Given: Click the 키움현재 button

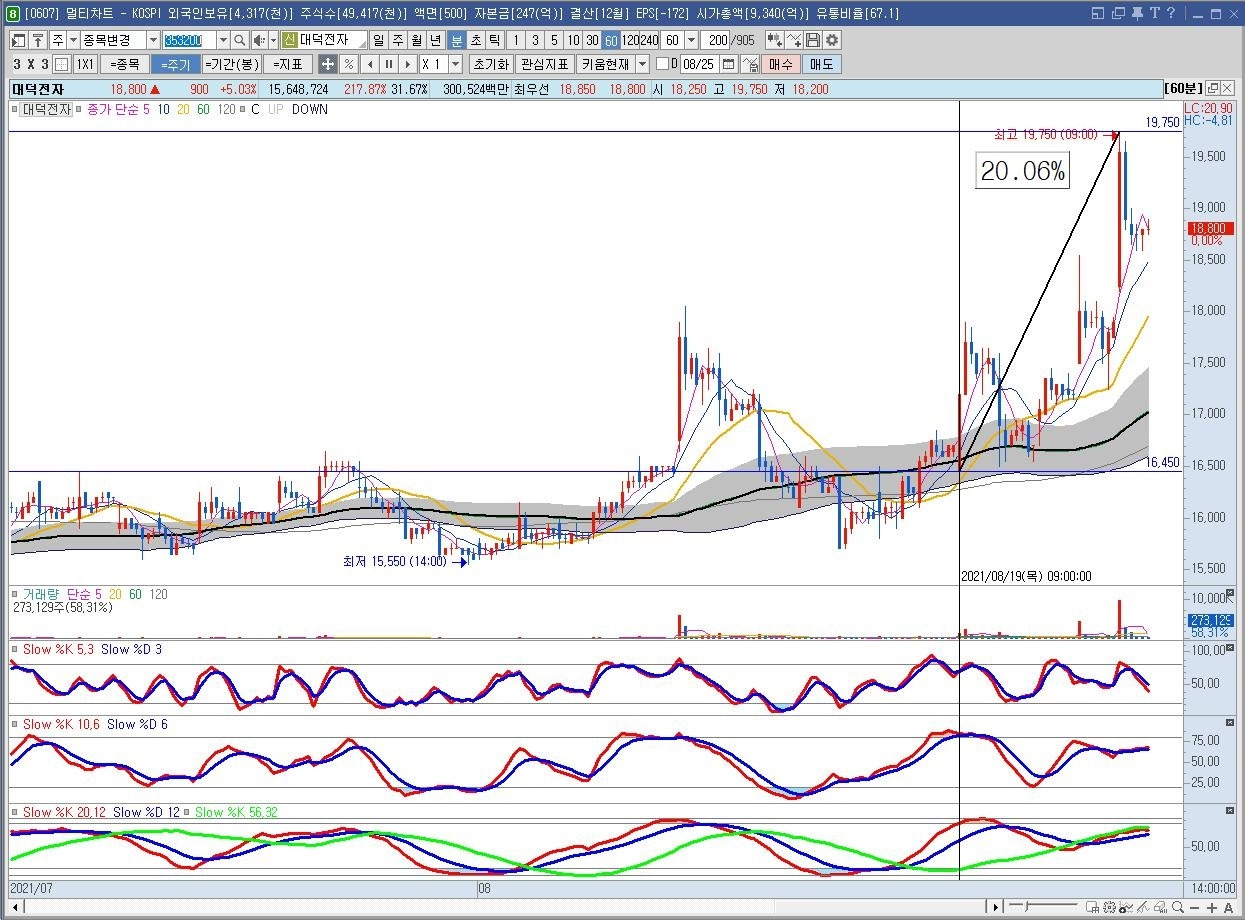Looking at the screenshot, I should (x=605, y=64).
